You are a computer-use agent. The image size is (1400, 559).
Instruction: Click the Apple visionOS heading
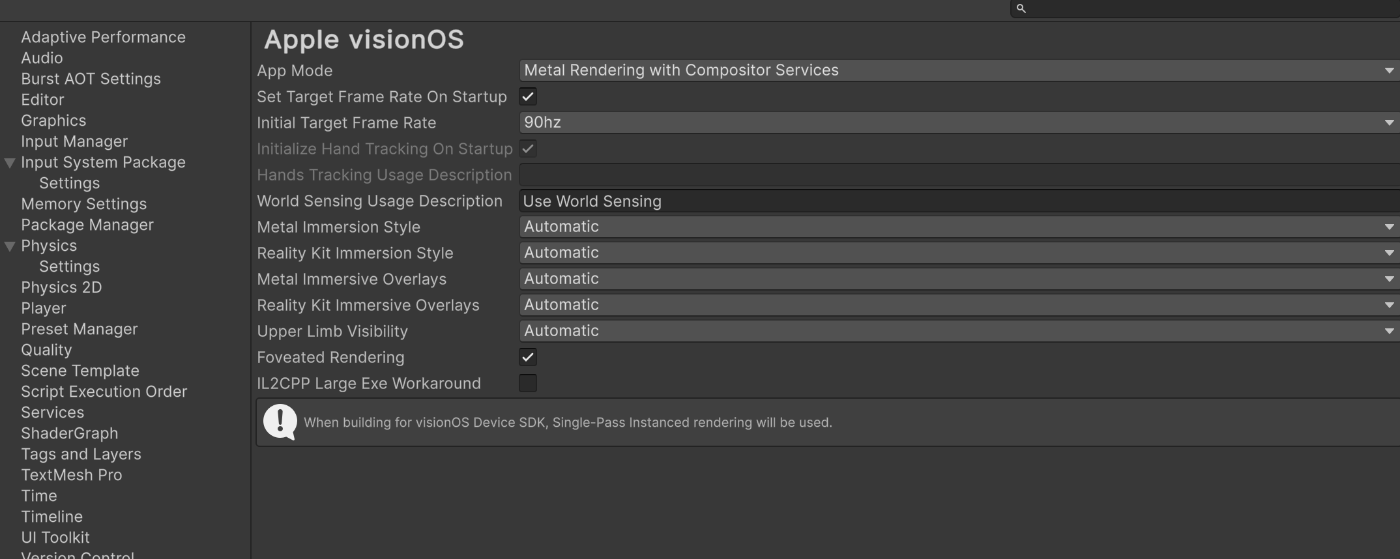tap(364, 39)
